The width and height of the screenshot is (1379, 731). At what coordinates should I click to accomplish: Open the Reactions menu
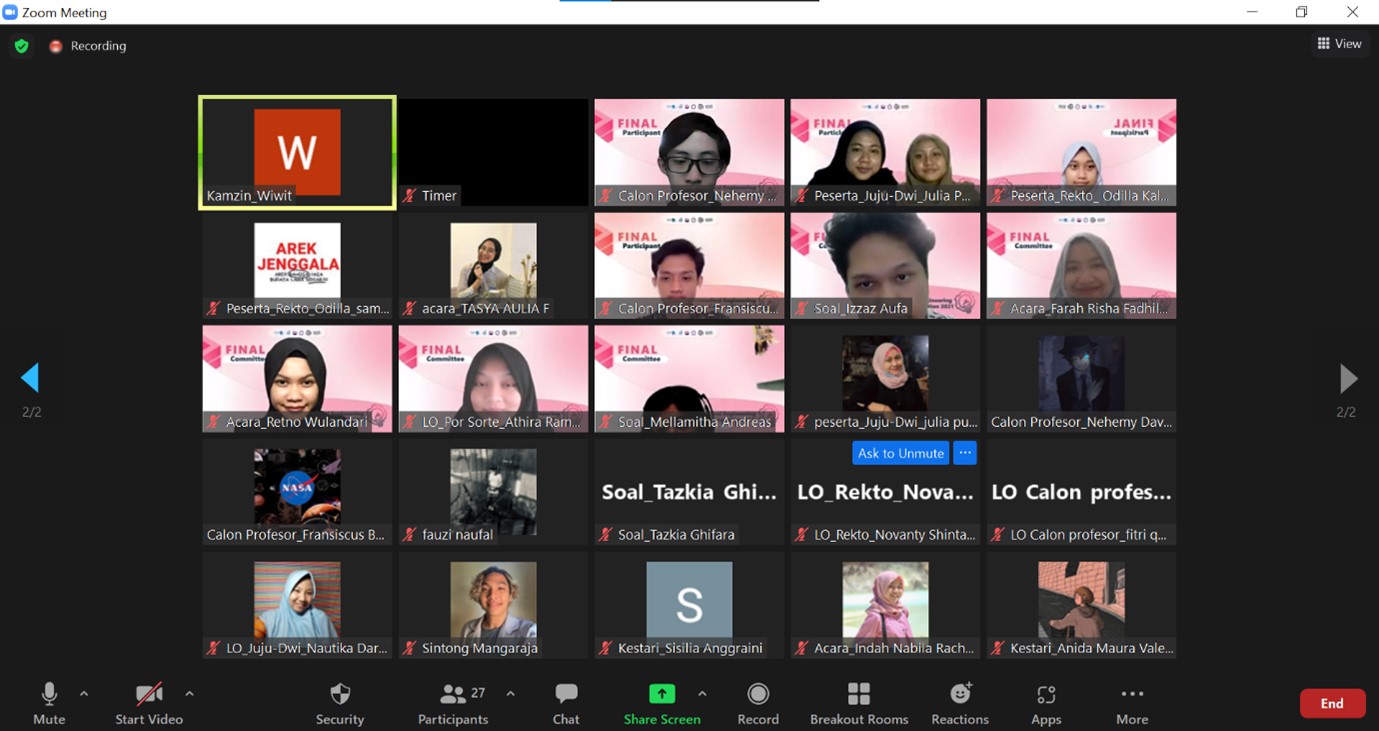coord(960,695)
